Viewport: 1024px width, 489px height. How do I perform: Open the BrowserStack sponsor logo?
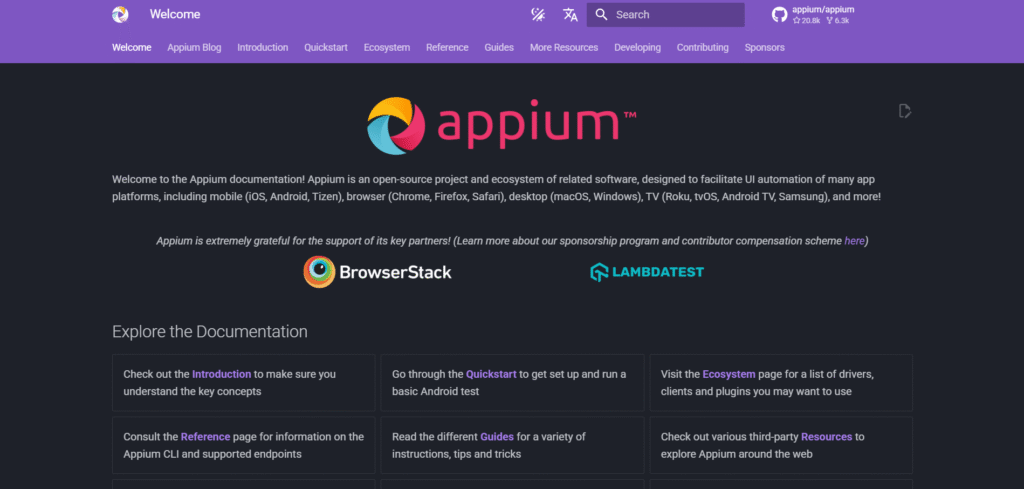point(377,272)
